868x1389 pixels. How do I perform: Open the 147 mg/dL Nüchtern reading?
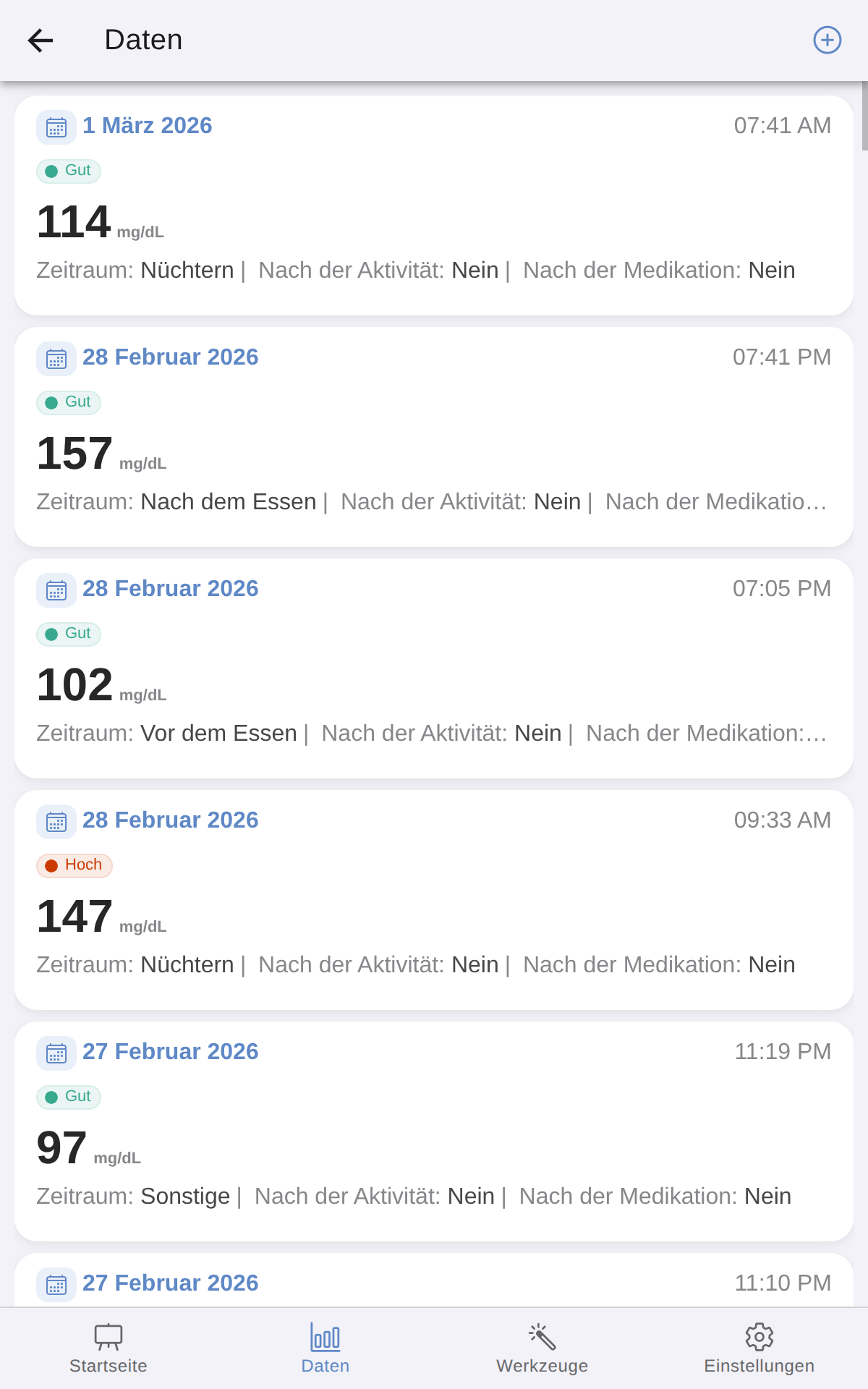[x=434, y=900]
